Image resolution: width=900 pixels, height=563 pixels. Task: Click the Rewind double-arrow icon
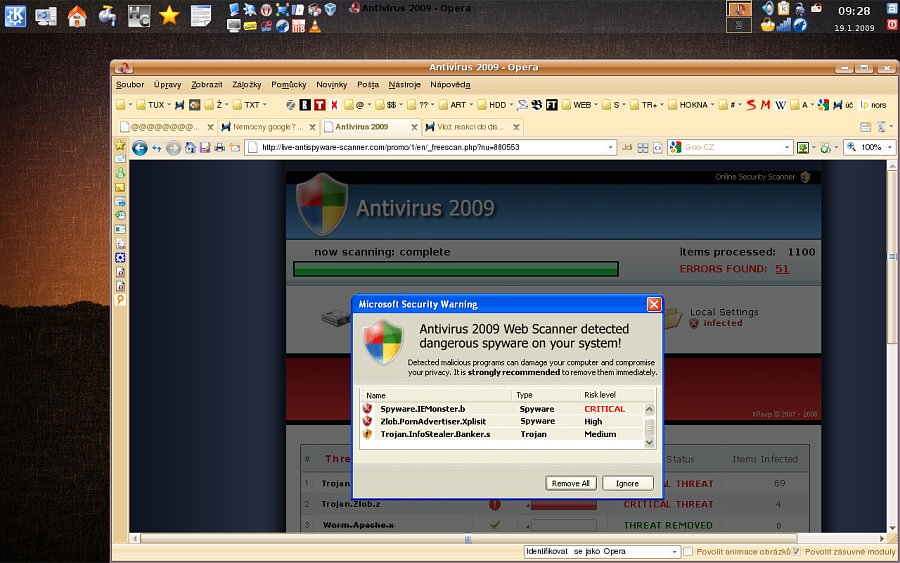157,148
